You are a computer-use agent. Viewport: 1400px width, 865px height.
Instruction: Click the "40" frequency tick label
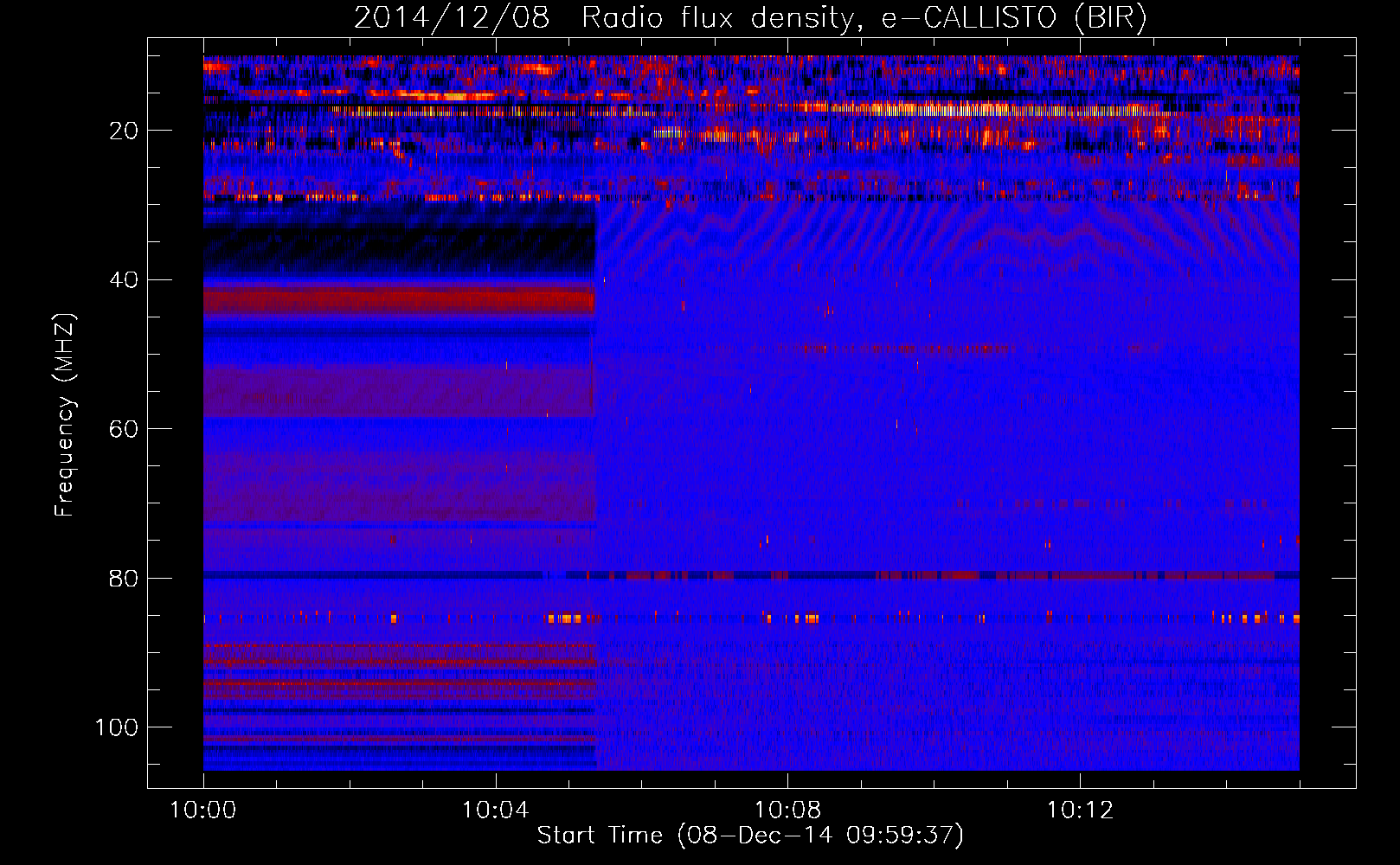124,280
